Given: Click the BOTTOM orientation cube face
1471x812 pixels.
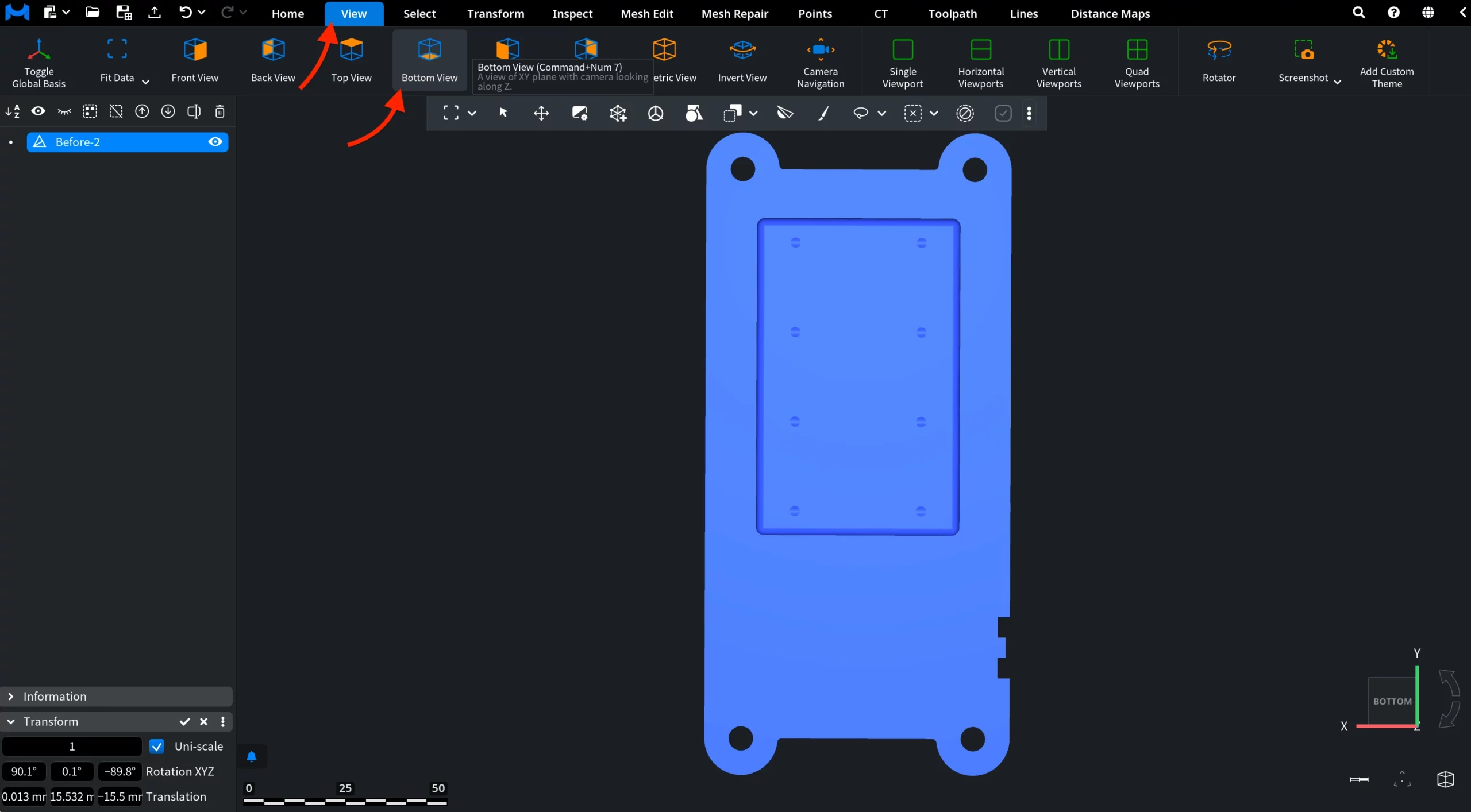Looking at the screenshot, I should (x=1392, y=701).
